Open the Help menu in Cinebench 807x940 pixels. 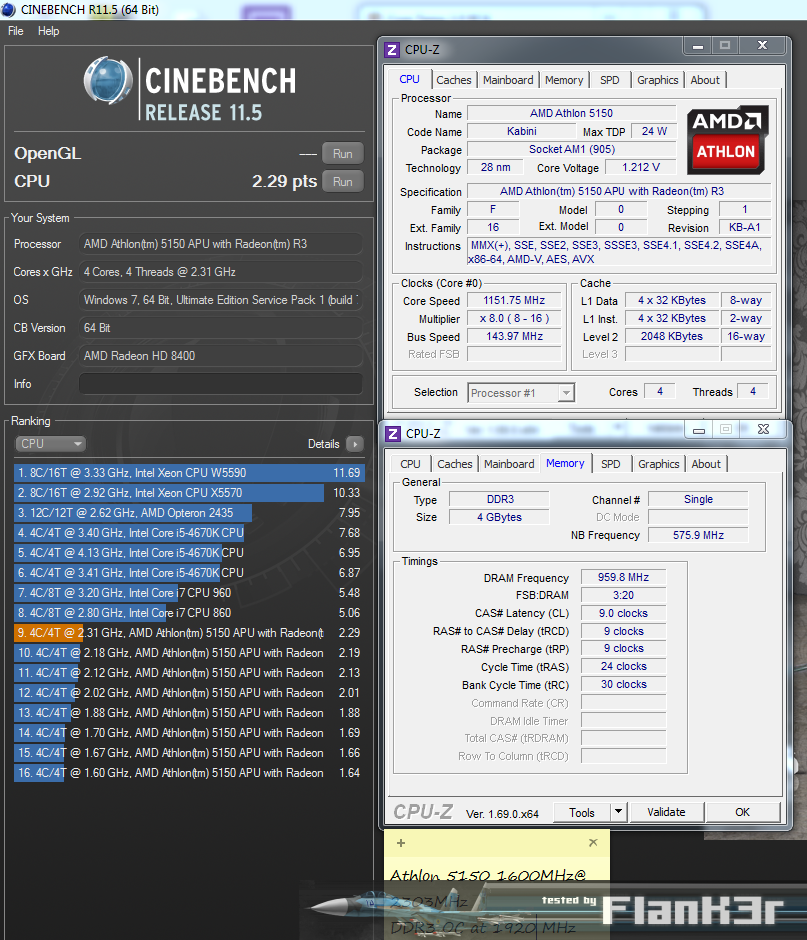coord(49,31)
